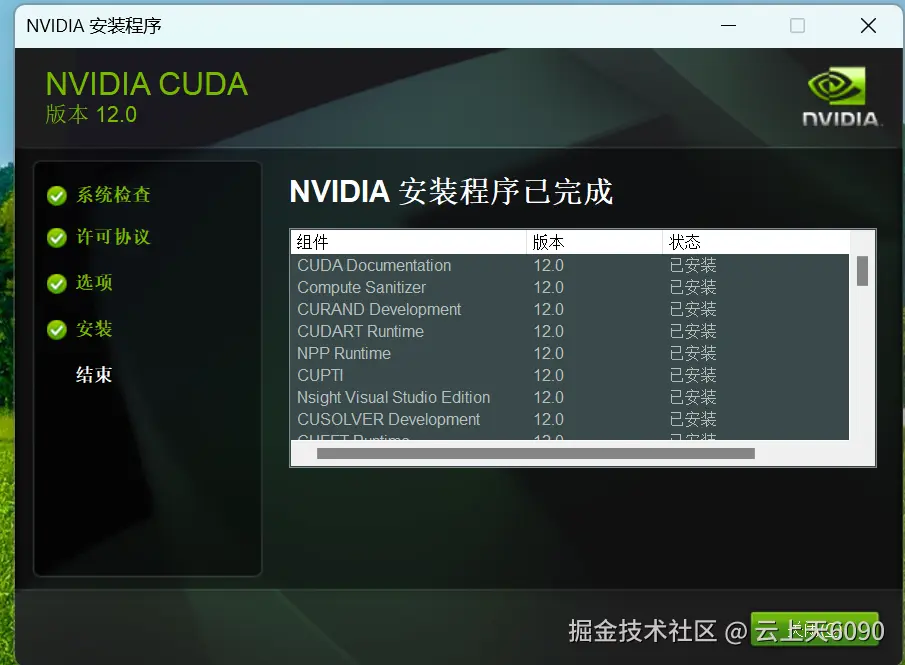Click the horizontal scrollbar of the component list
905x665 pixels.
pos(536,454)
